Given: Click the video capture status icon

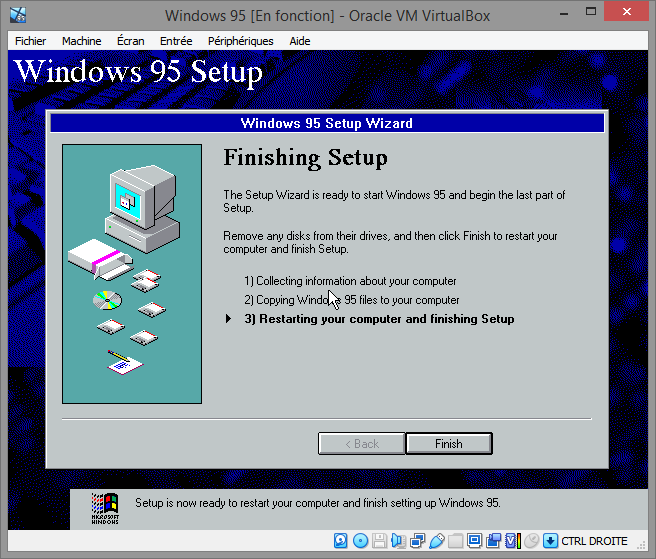Looking at the screenshot, I should (x=494, y=541).
